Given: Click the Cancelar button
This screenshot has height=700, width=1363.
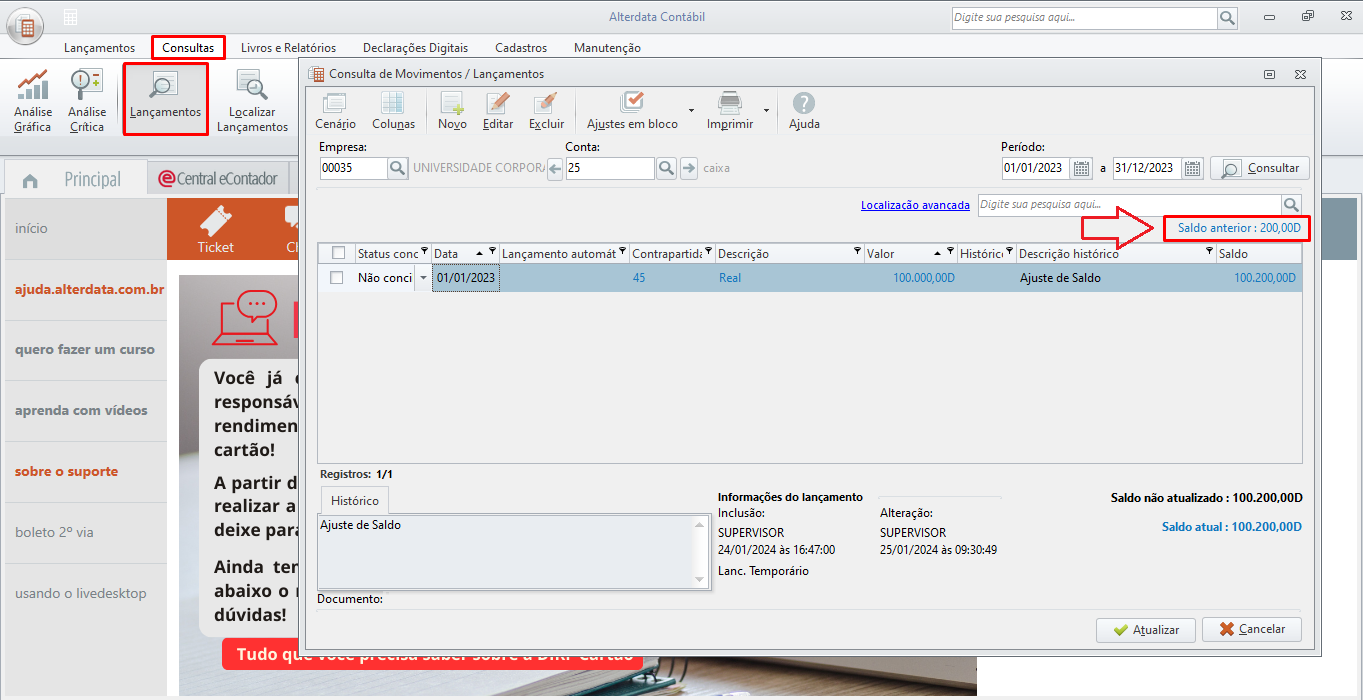Looking at the screenshot, I should click(x=1251, y=630).
